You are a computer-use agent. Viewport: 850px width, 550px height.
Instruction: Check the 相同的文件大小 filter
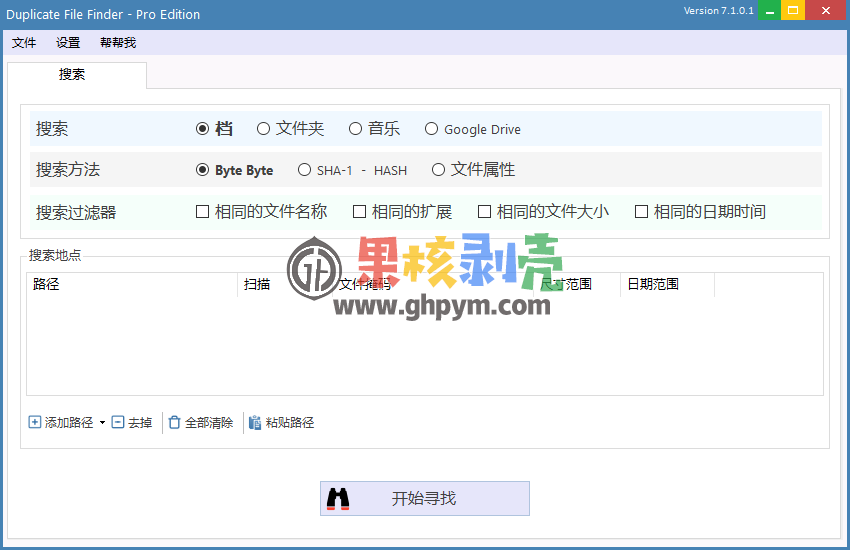point(484,211)
